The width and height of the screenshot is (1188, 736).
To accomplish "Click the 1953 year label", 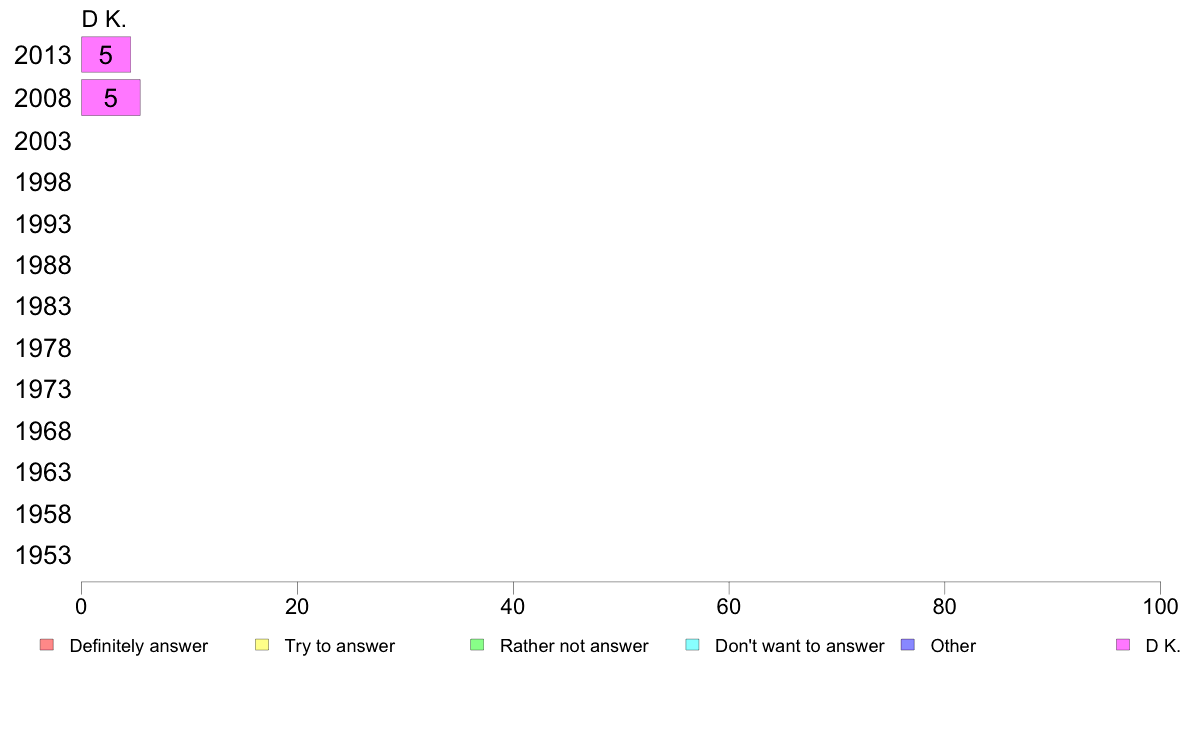I will 43,556.
